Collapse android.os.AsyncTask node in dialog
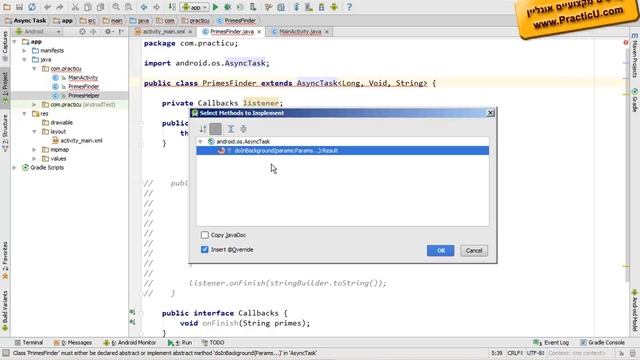The height and width of the screenshot is (360, 640). tap(200, 141)
